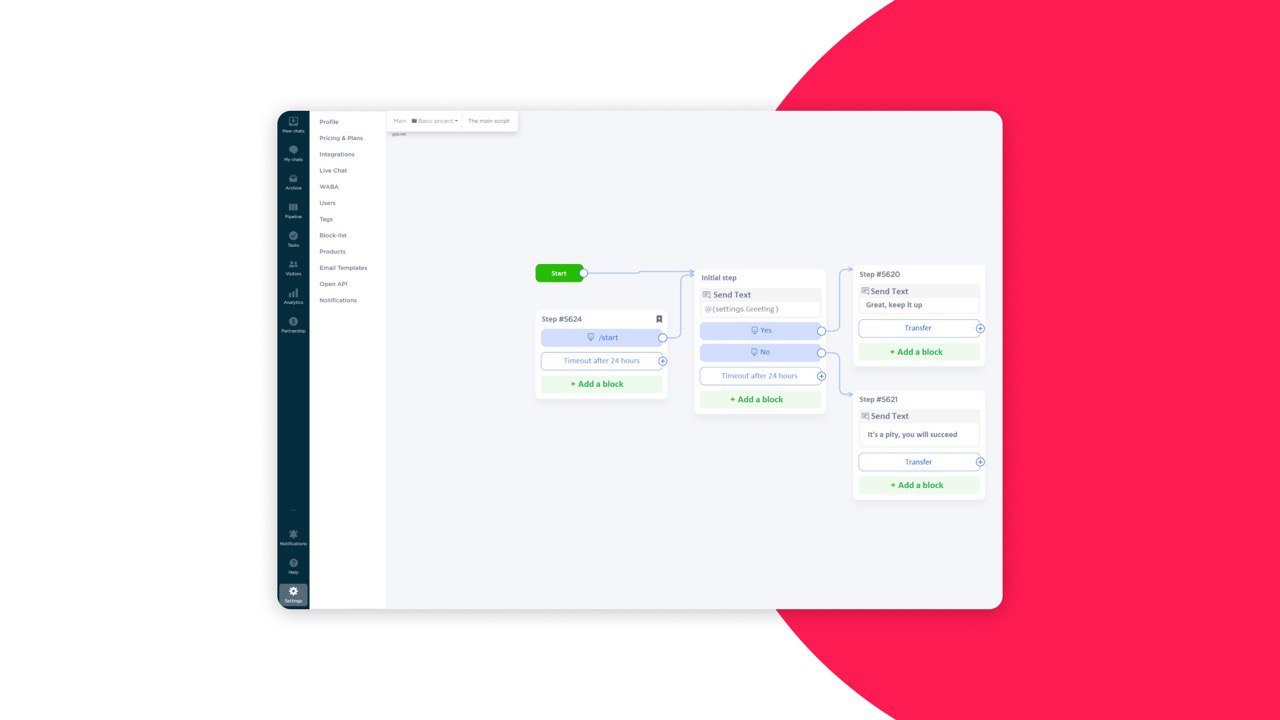This screenshot has width=1280, height=720.
Task: Click plus connector on Step #5620 Transfer
Action: (980, 328)
